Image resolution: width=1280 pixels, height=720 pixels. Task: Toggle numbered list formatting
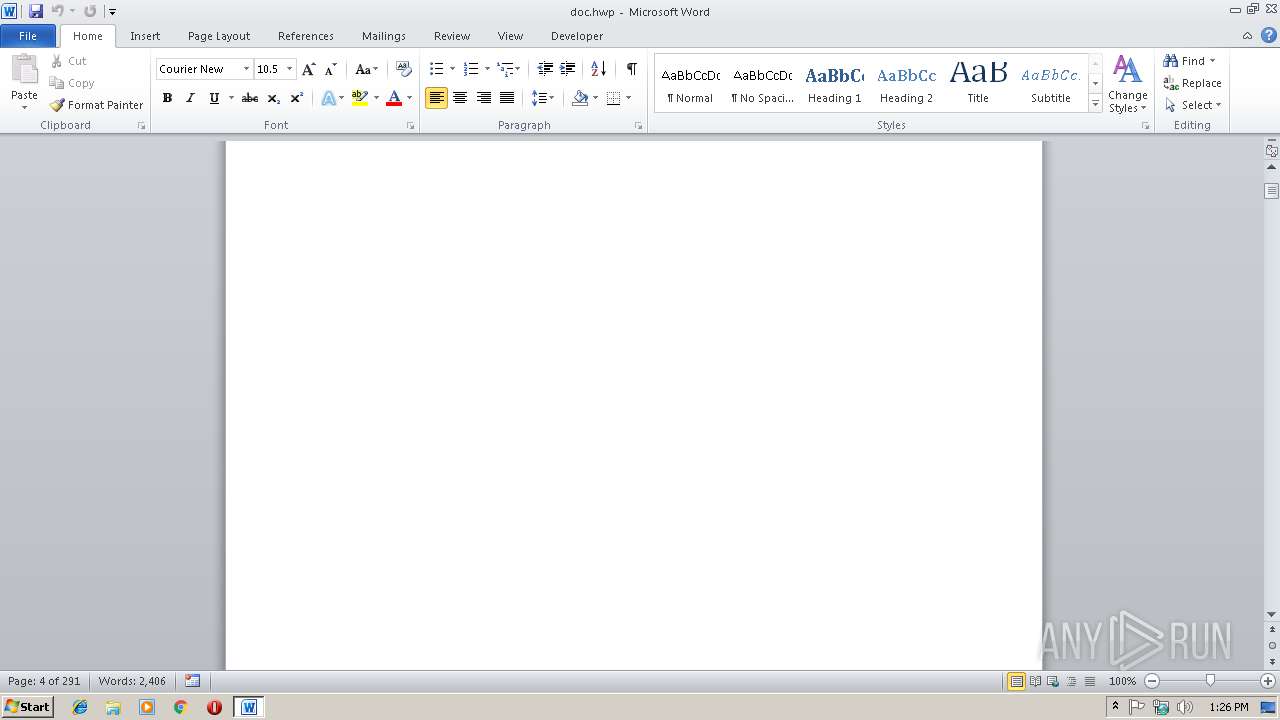(x=471, y=69)
